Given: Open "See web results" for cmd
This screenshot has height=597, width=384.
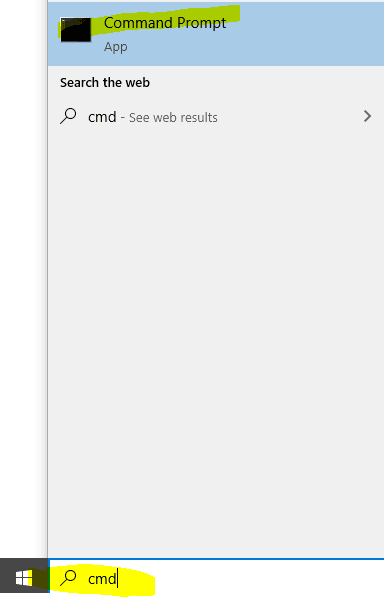Looking at the screenshot, I should 173,118.
